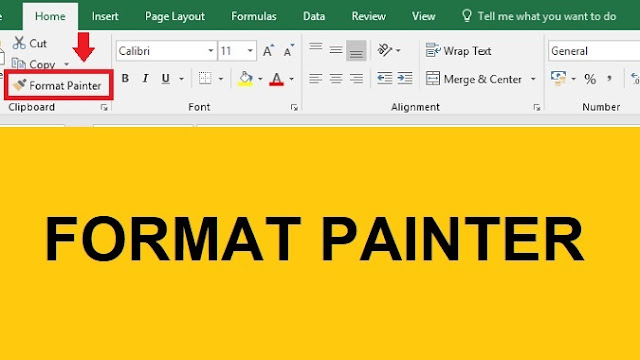Align text right
This screenshot has height=360, width=640.
[356, 78]
